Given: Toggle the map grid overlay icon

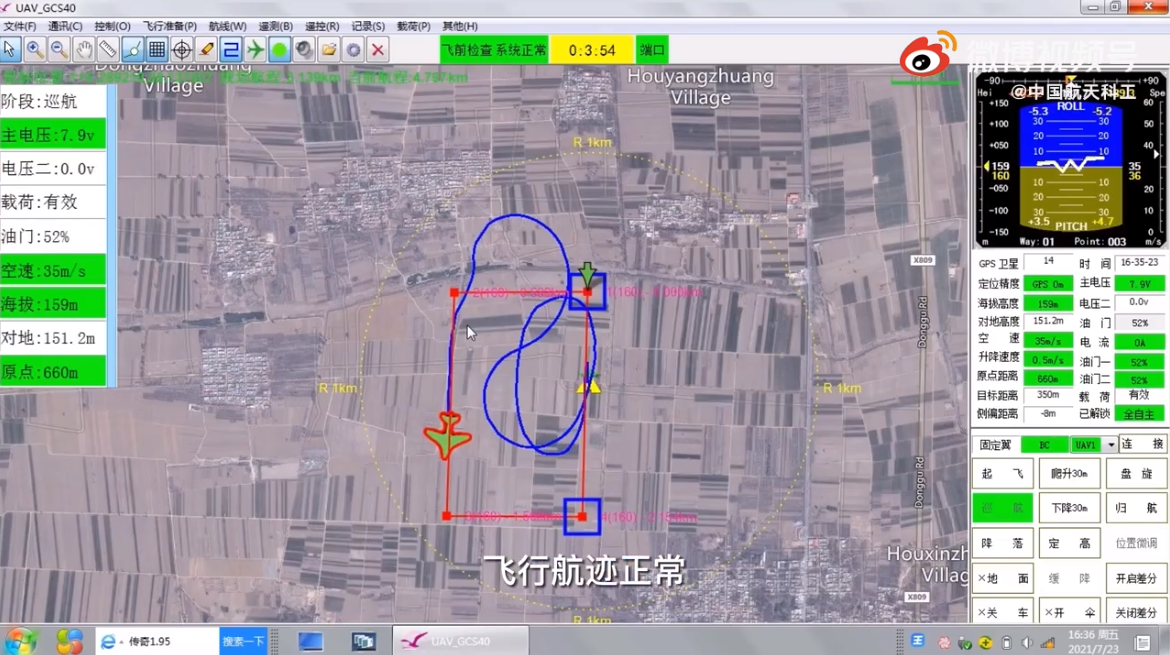Looking at the screenshot, I should click(157, 49).
